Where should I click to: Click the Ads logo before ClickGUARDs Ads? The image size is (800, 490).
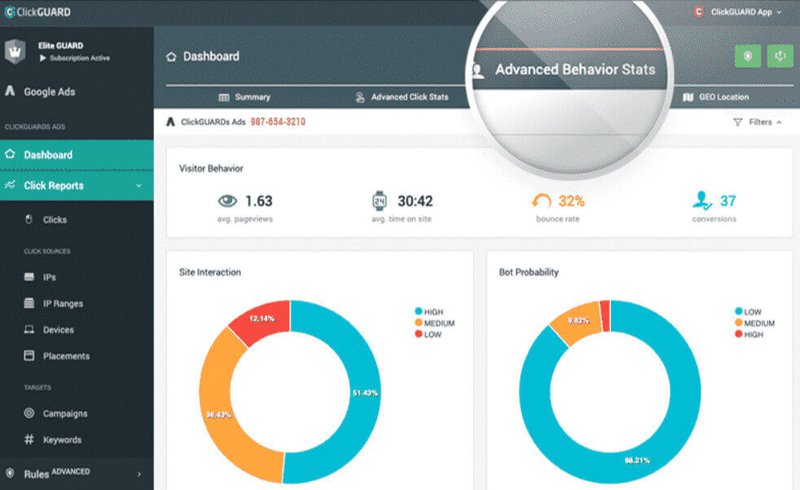pos(171,121)
